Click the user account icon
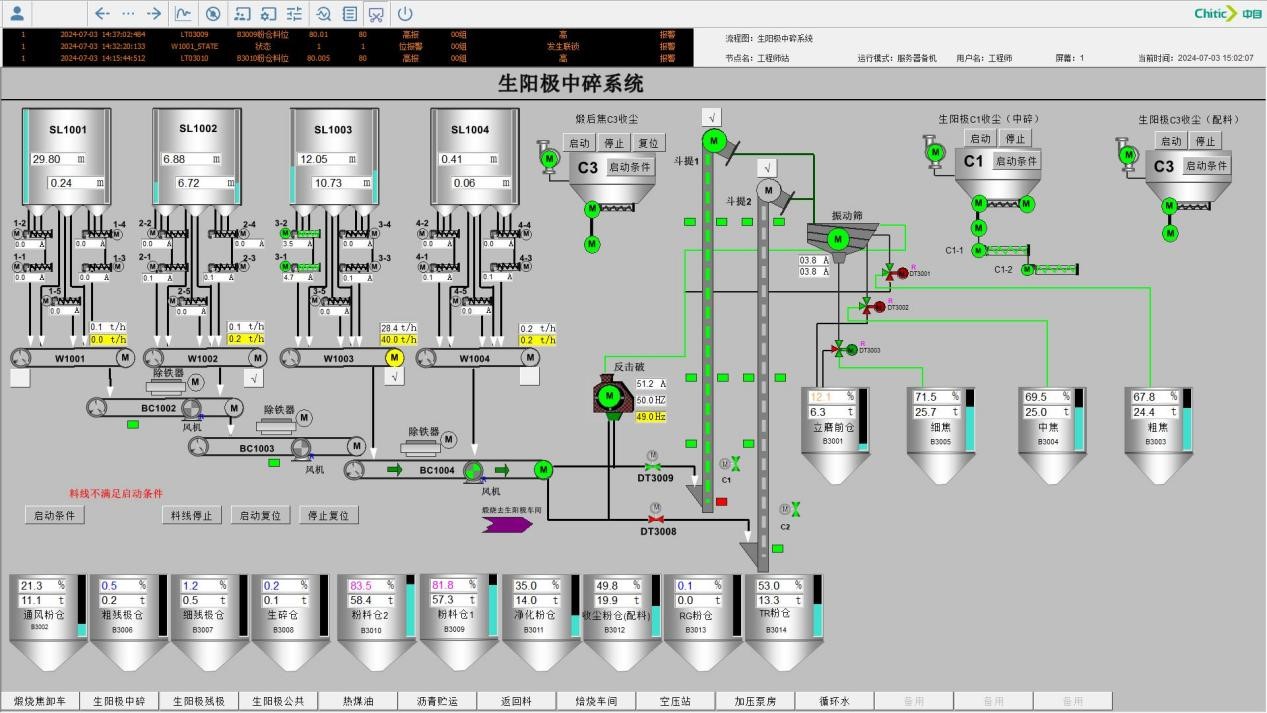This screenshot has height=713, width=1267. pos(17,13)
